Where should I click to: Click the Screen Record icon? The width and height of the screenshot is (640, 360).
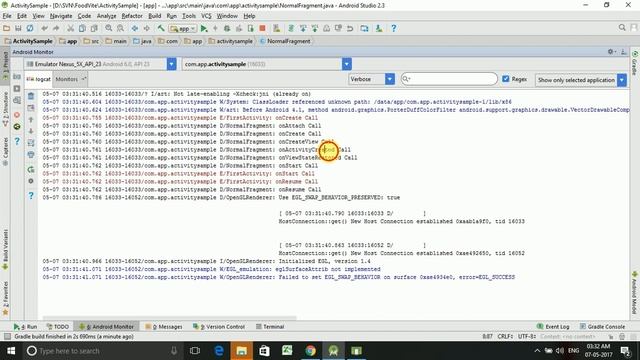coord(17,89)
